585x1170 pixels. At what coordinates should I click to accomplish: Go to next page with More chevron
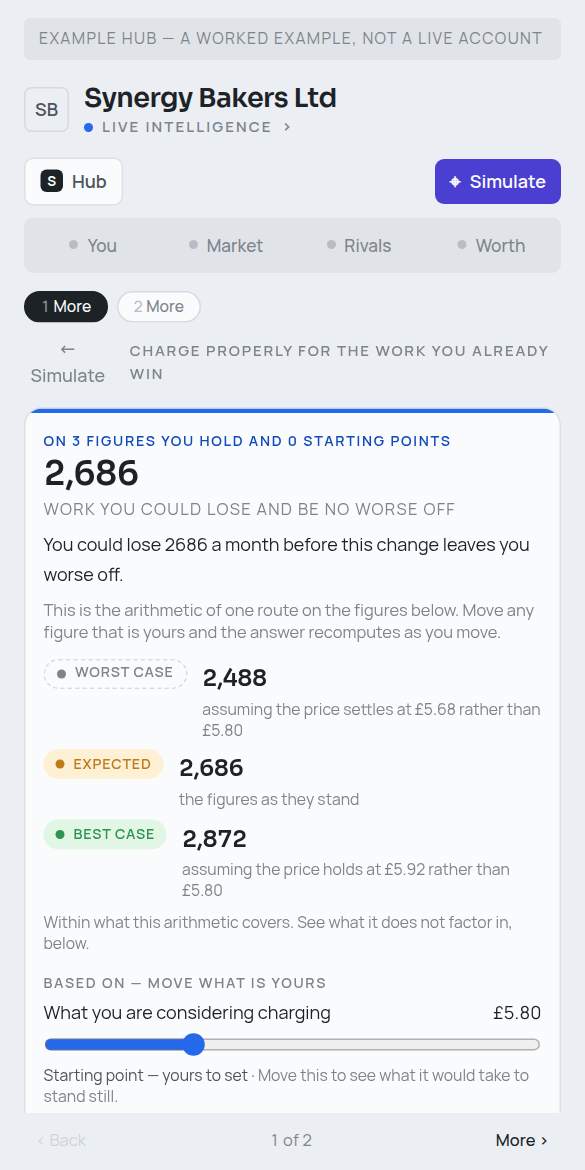coord(522,1140)
